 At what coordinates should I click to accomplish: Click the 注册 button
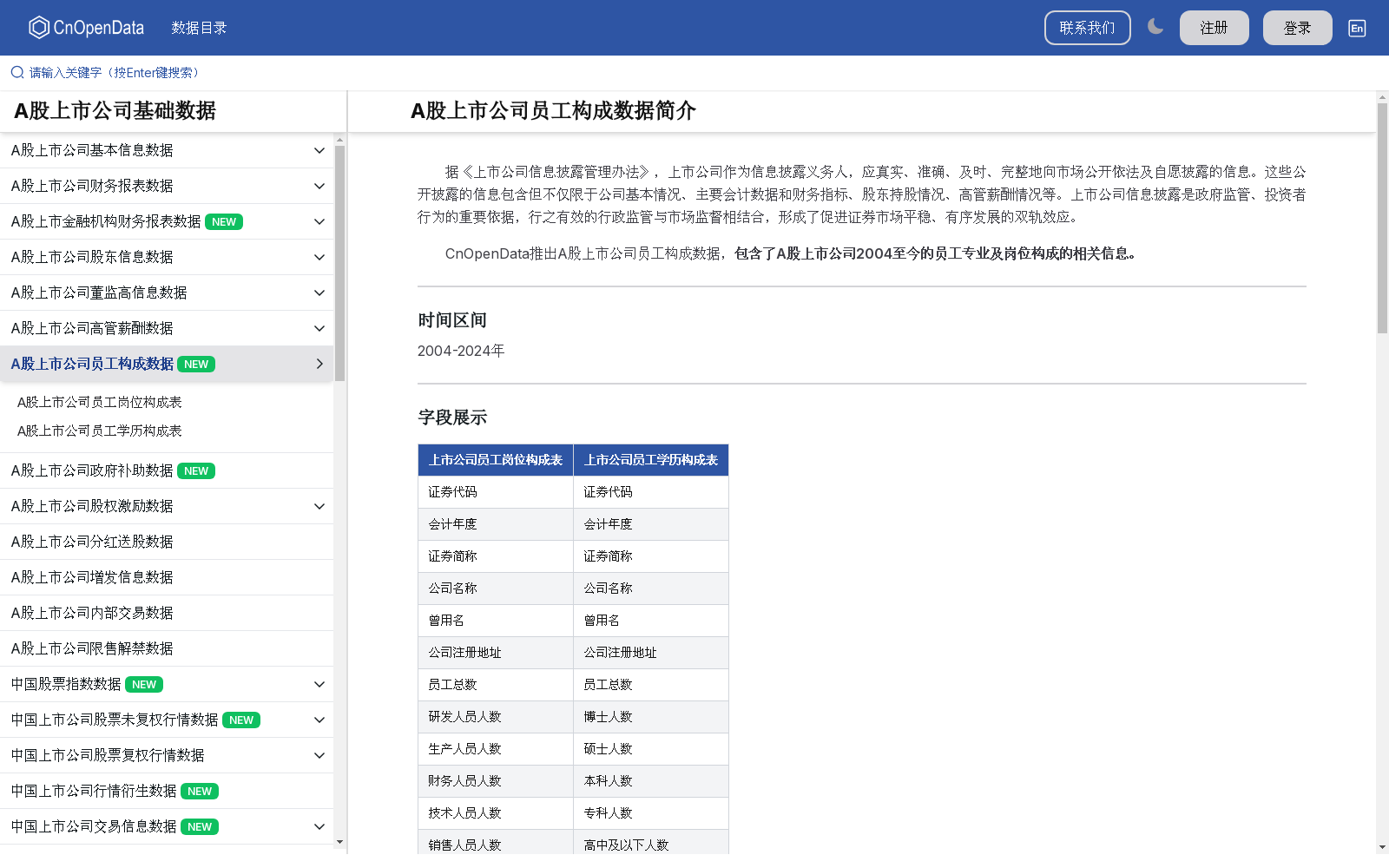tap(1214, 27)
